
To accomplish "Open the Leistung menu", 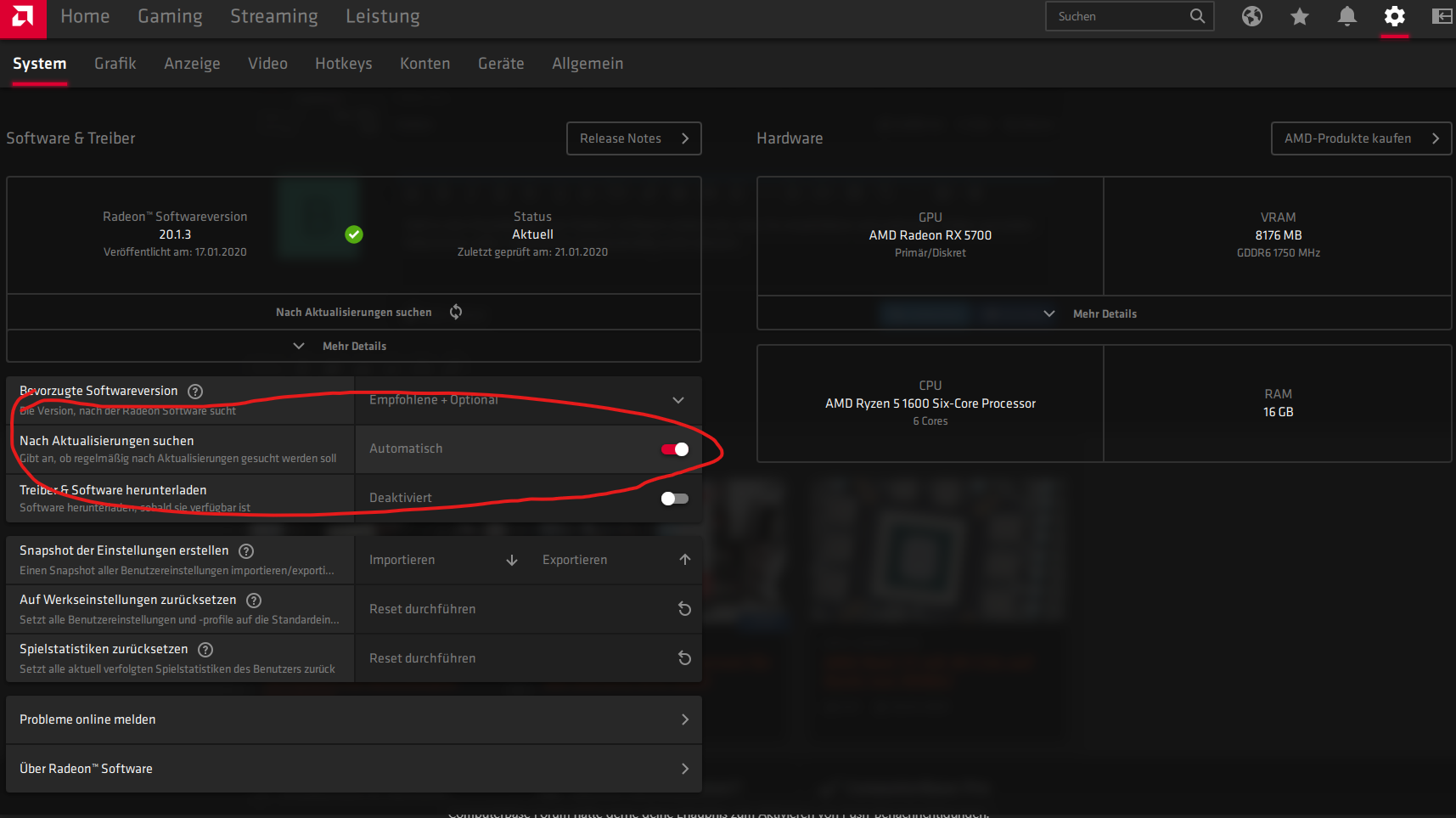I will point(383,16).
